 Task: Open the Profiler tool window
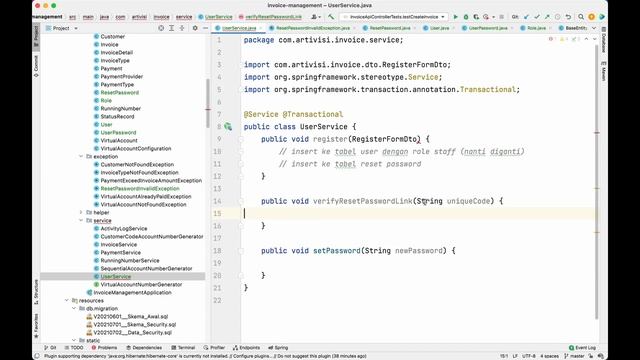pos(214,348)
